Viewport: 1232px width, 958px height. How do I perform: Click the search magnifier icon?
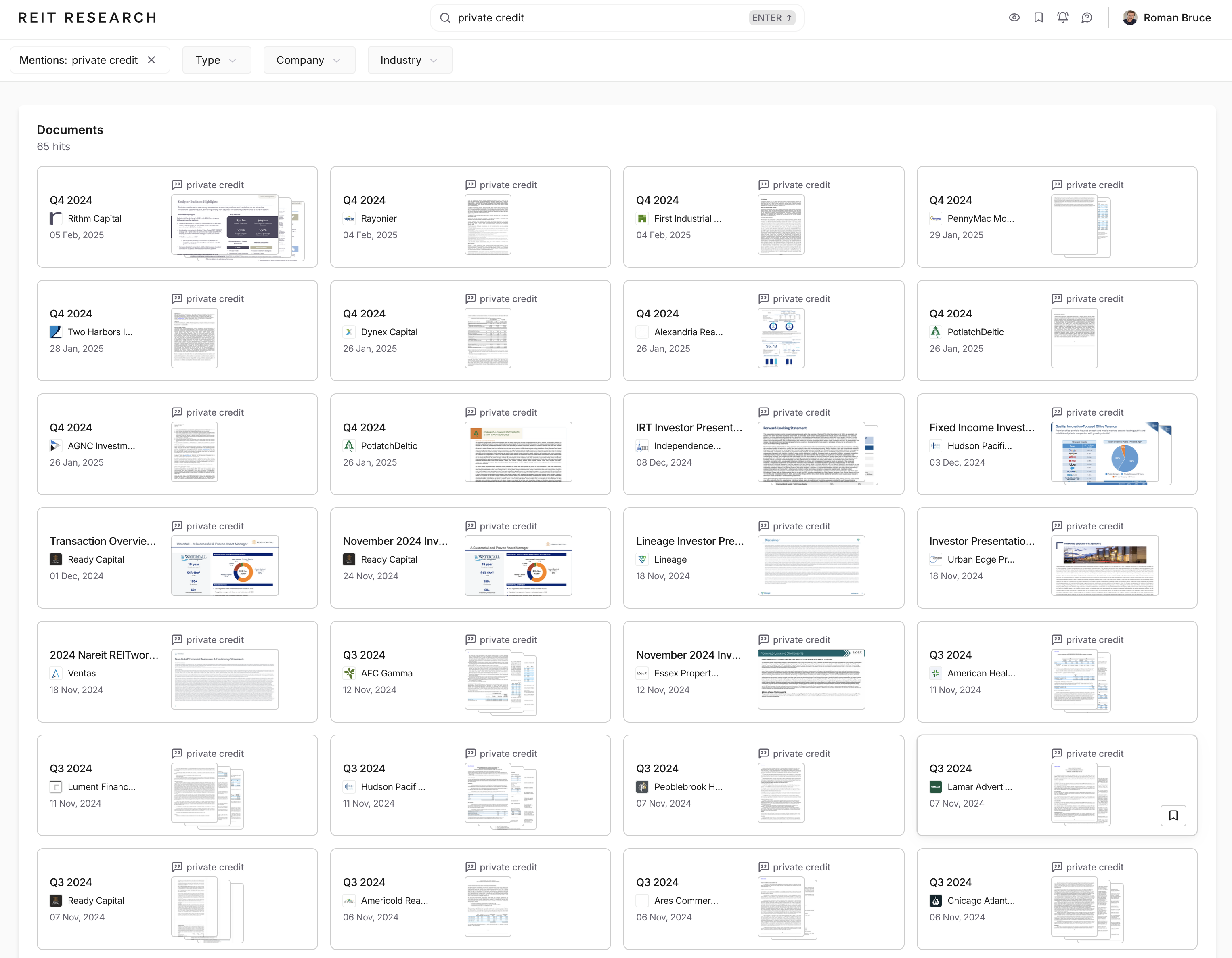point(445,18)
